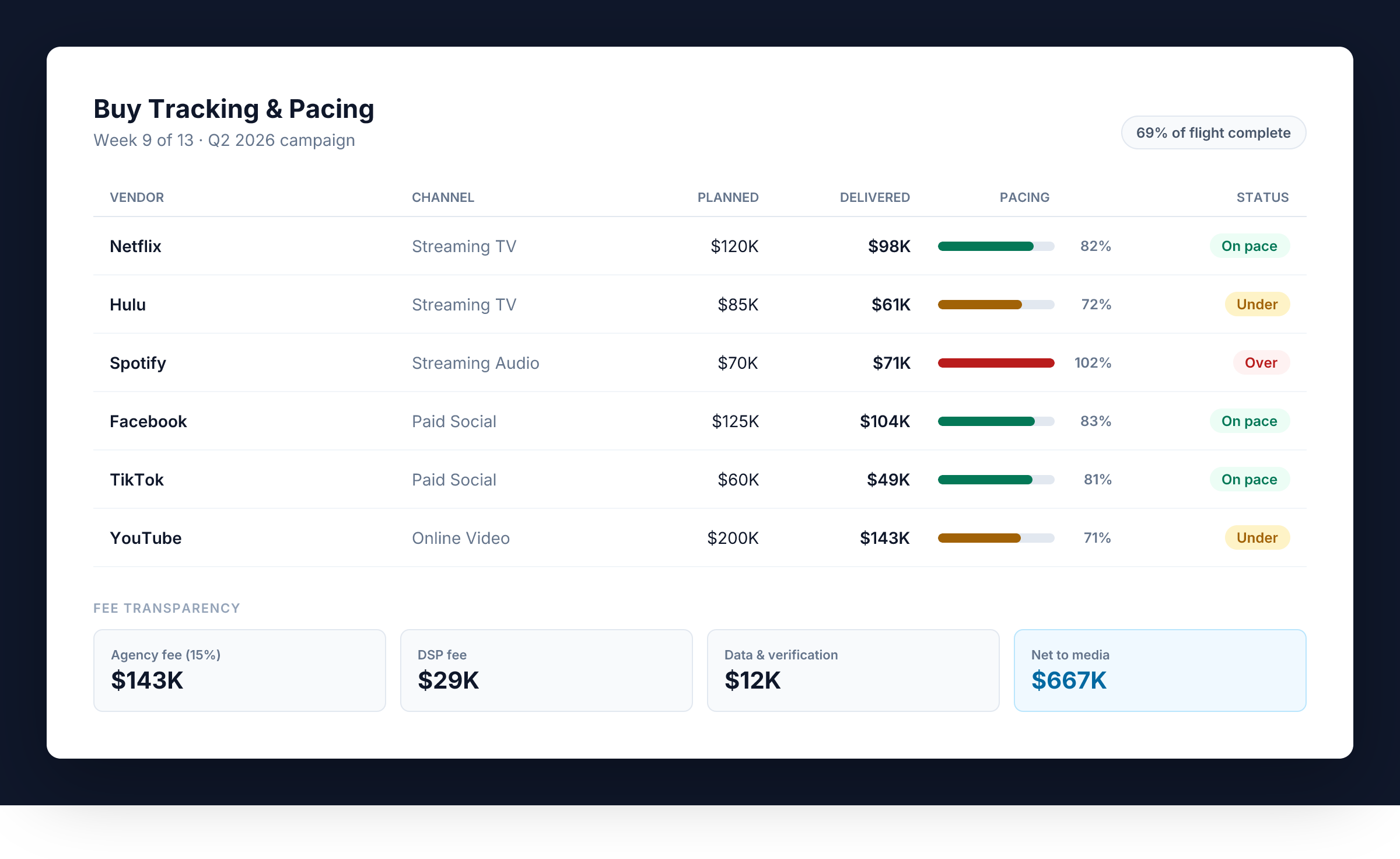The width and height of the screenshot is (1400, 859).
Task: Click the YouTube pacing progress bar
Action: point(996,538)
